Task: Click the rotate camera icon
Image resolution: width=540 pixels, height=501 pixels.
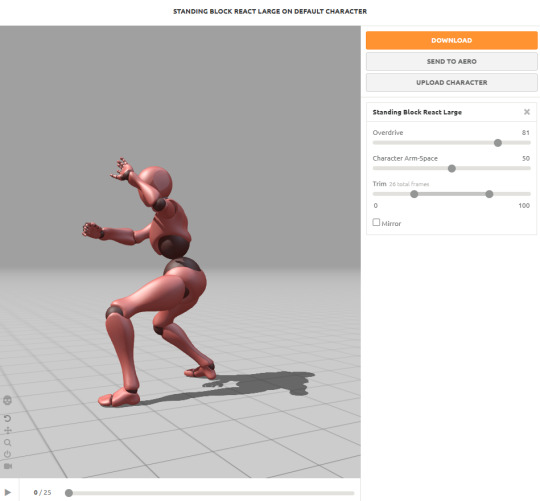Action: pos(8,418)
